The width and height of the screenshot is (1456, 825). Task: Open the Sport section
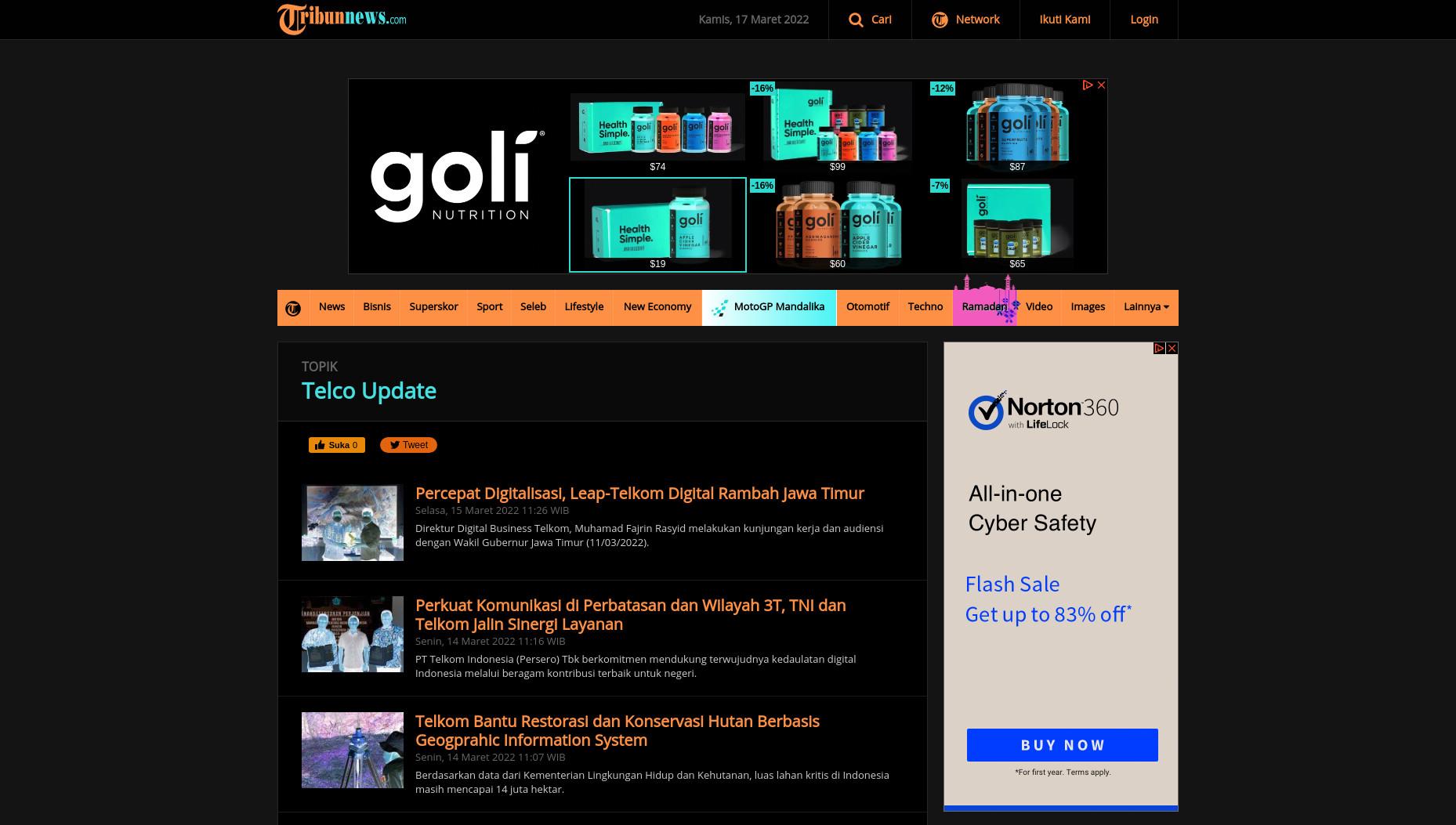(489, 307)
